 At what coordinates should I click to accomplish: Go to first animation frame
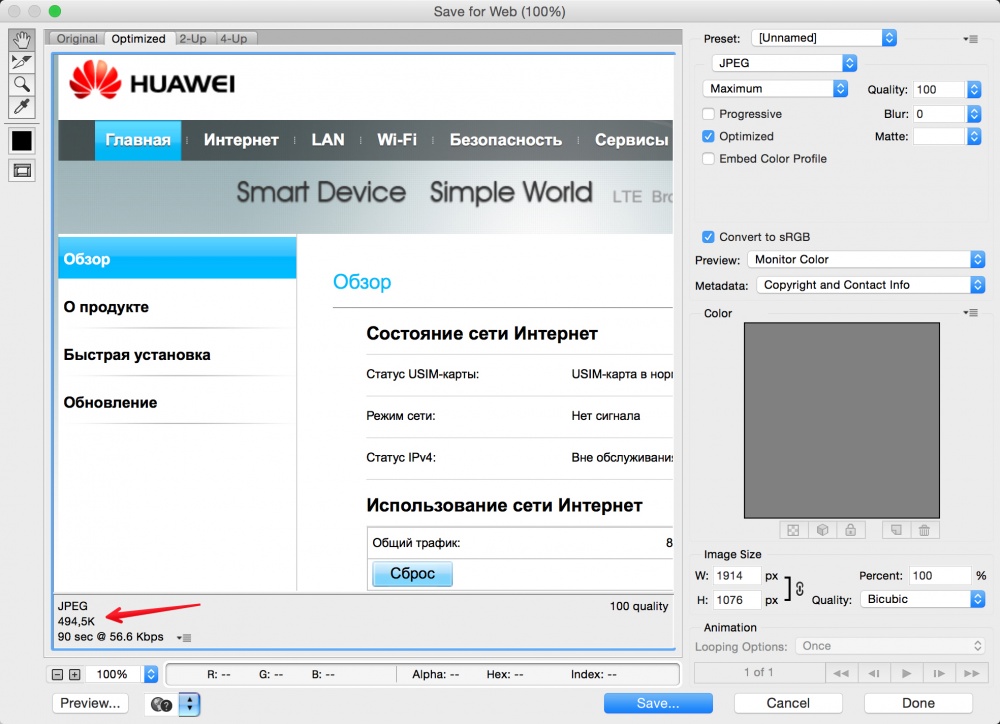(x=841, y=673)
